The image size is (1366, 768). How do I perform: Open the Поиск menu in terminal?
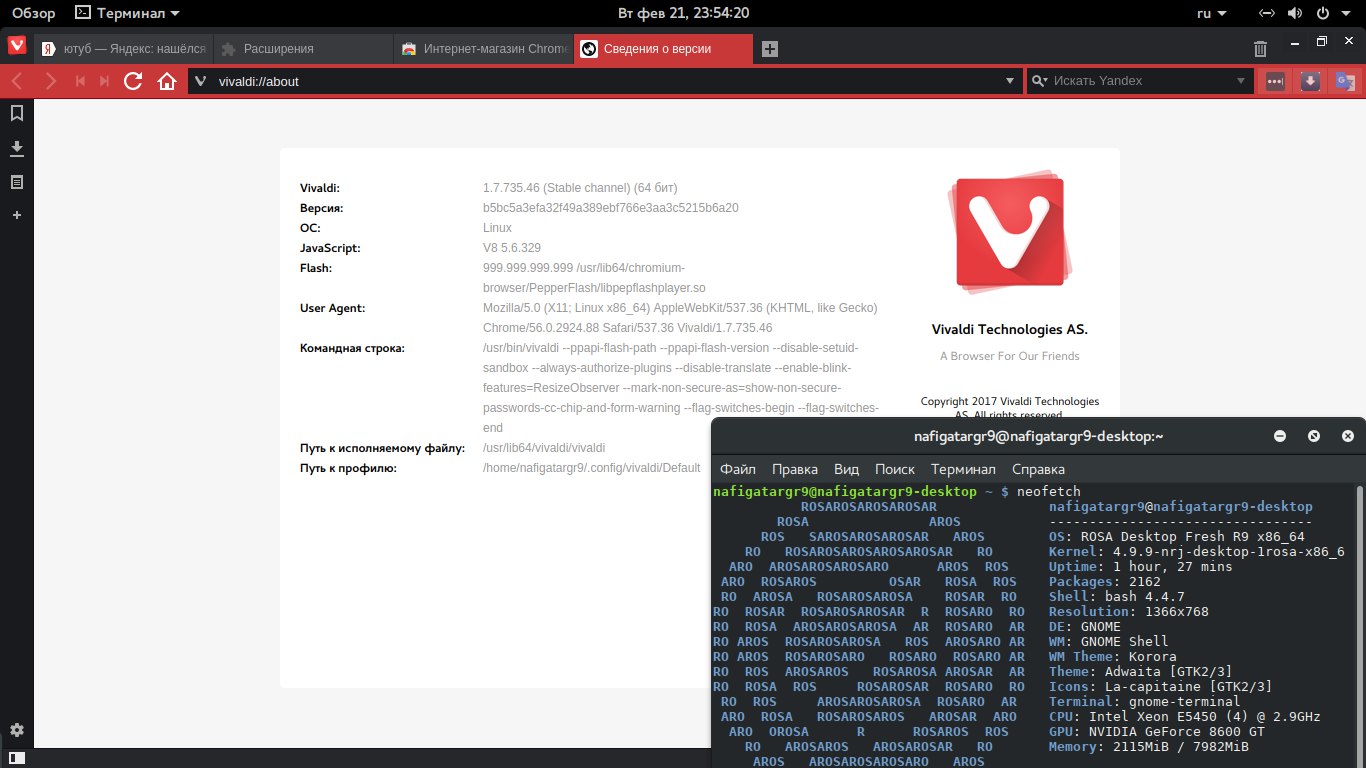click(x=895, y=469)
